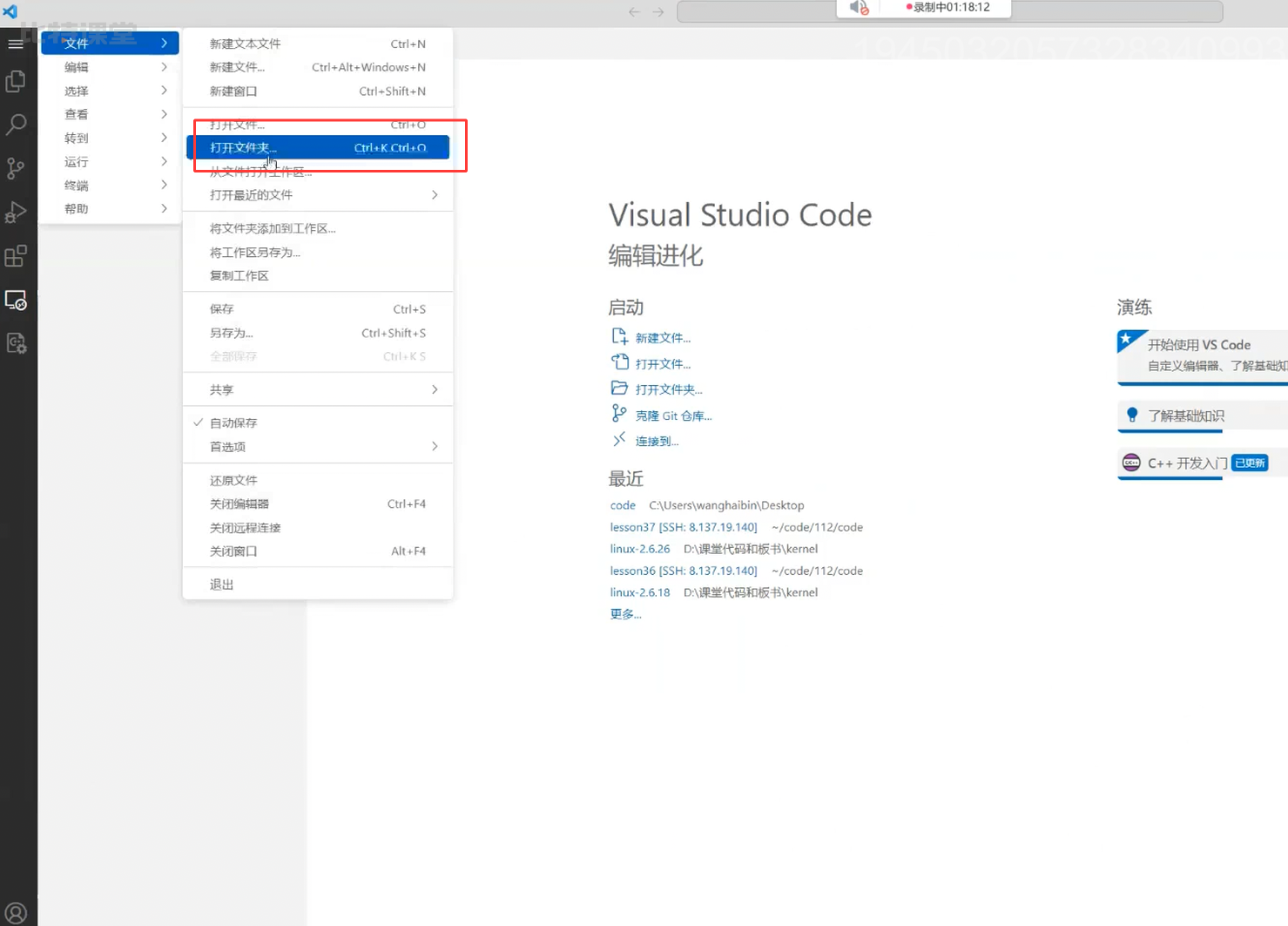Click the lightbulb icon beside 了解基础知识

tap(1132, 415)
